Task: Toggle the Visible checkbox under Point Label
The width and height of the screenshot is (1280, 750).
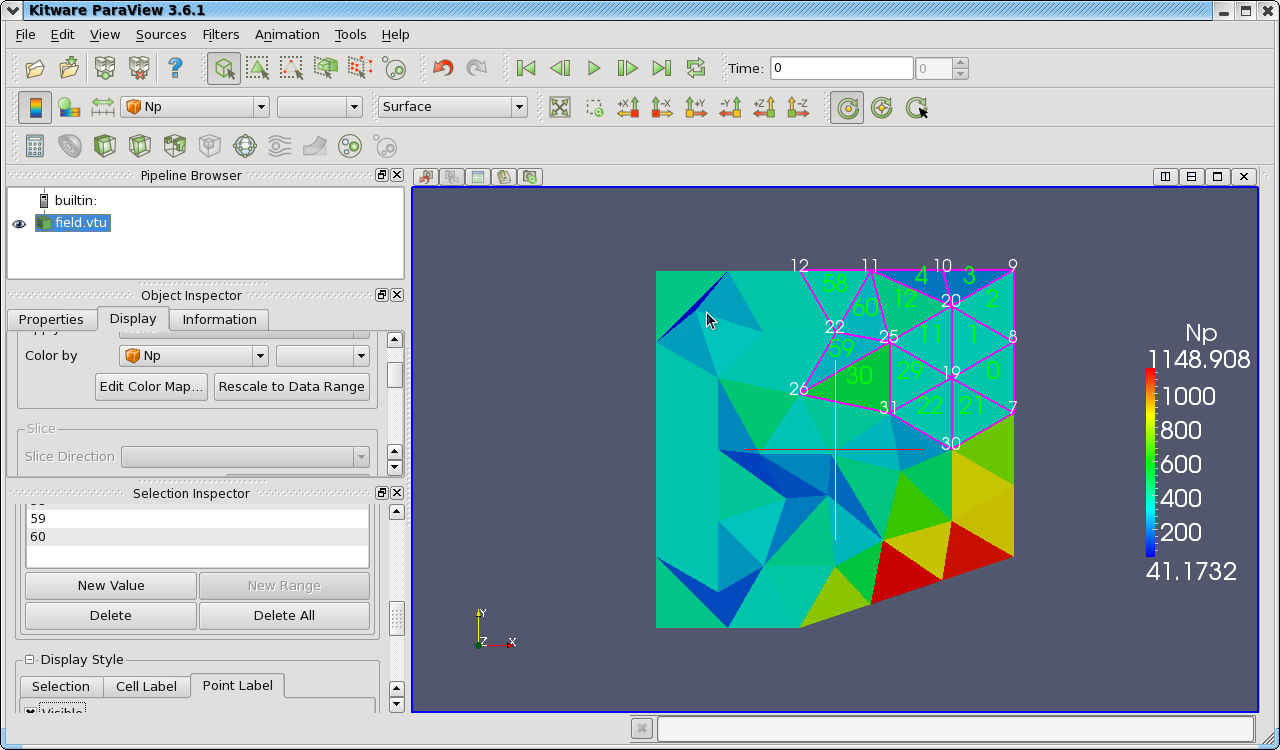Action: coord(31,711)
